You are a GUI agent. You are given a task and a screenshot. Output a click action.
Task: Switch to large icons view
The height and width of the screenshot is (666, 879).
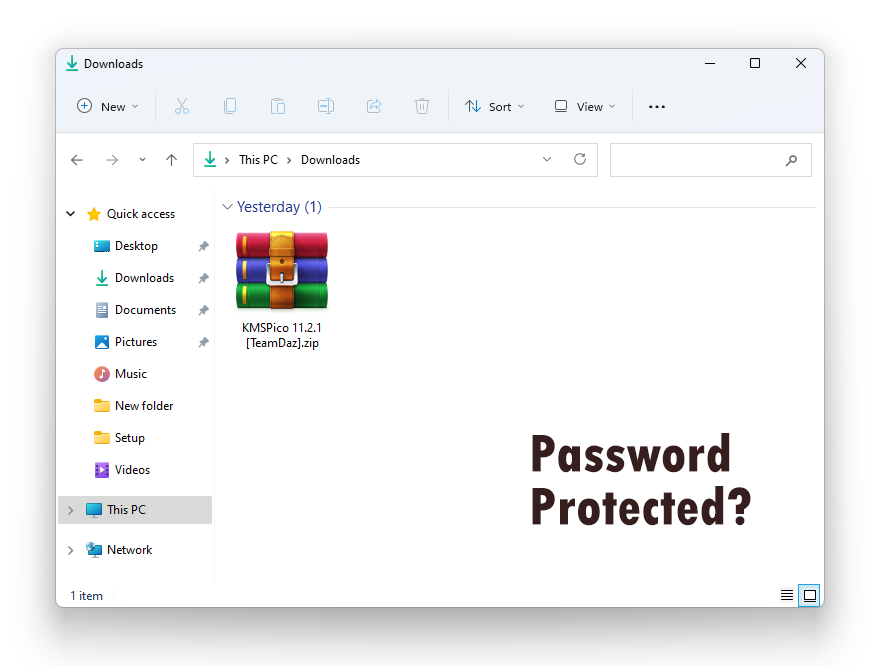[x=809, y=595]
